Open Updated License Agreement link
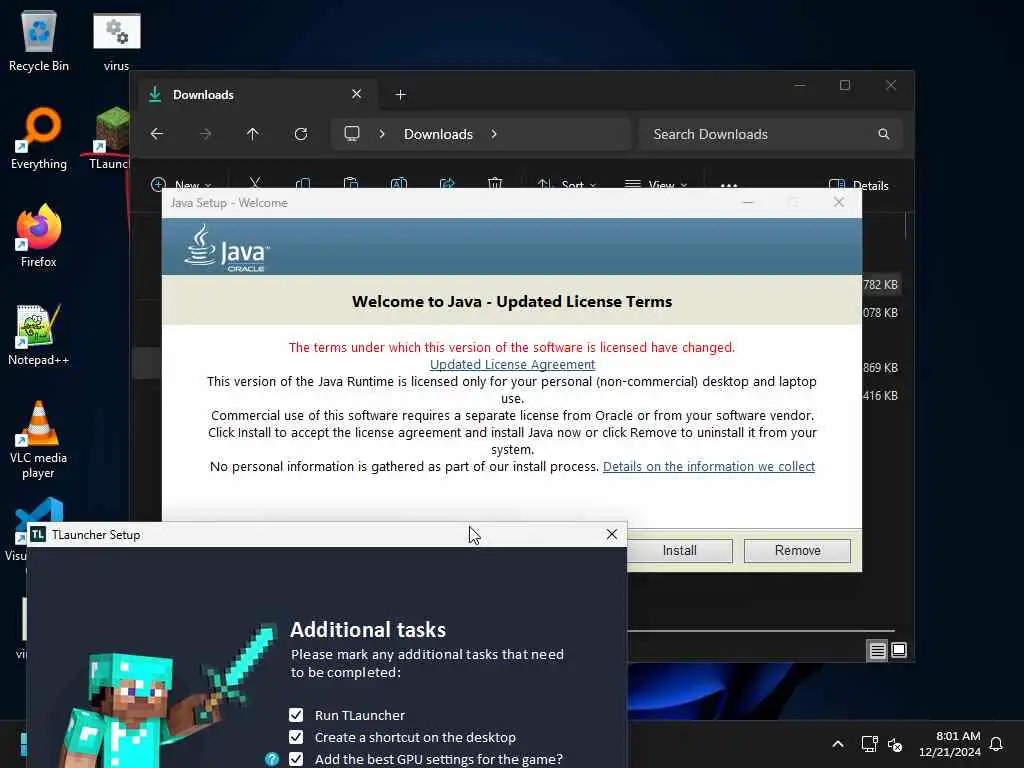This screenshot has height=768, width=1024. pos(512,364)
